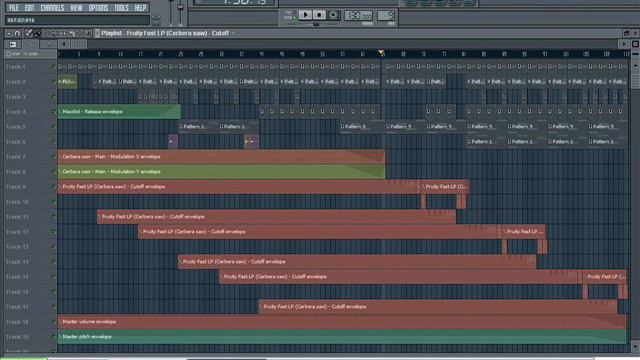Select the Track 10 label
Screen dimensions: 640x360
tap(17, 202)
